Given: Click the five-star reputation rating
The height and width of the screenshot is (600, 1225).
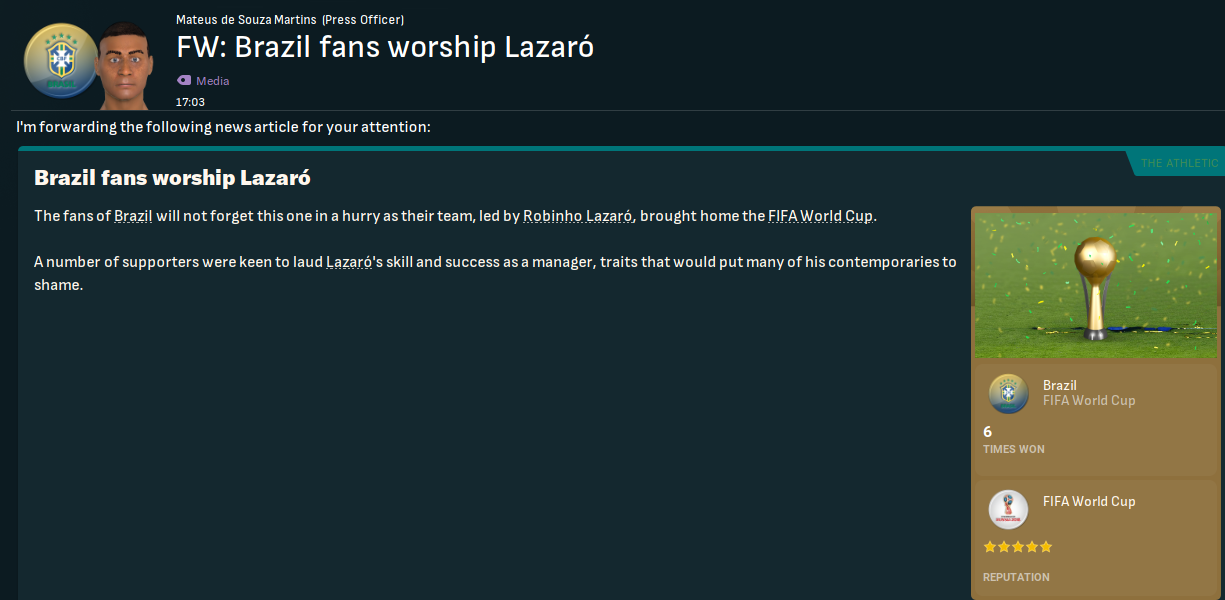Looking at the screenshot, I should click(x=1018, y=547).
